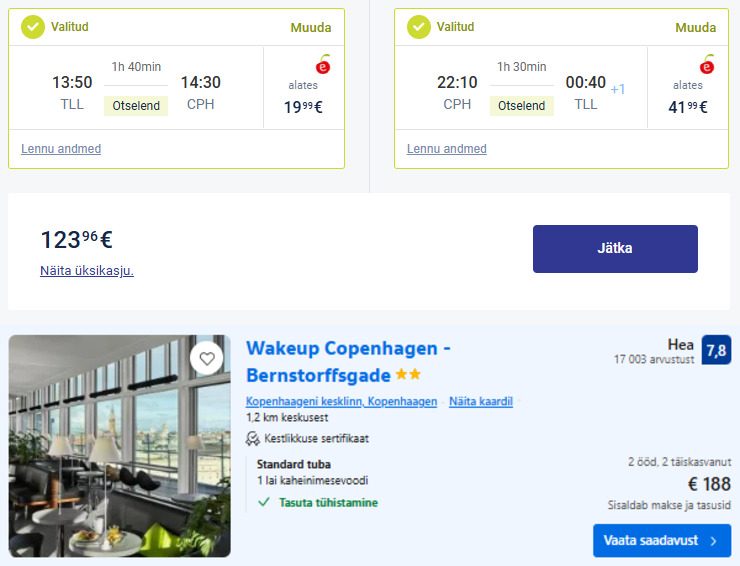The height and width of the screenshot is (566, 740).
Task: Open Wakeup Copenhagen - Bernstorffsgade hotel title
Action: (348, 362)
